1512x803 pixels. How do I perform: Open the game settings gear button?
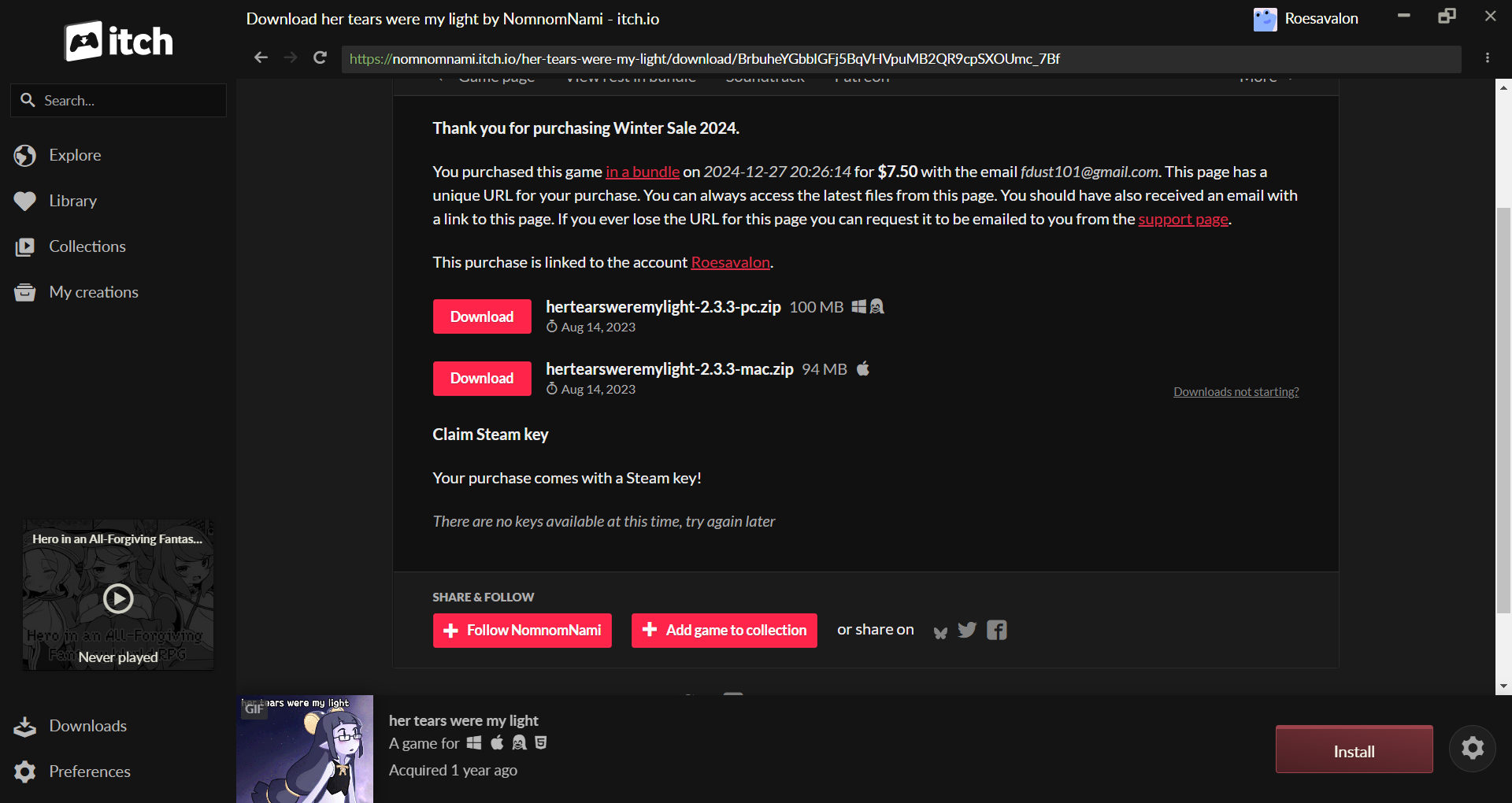coord(1473,748)
